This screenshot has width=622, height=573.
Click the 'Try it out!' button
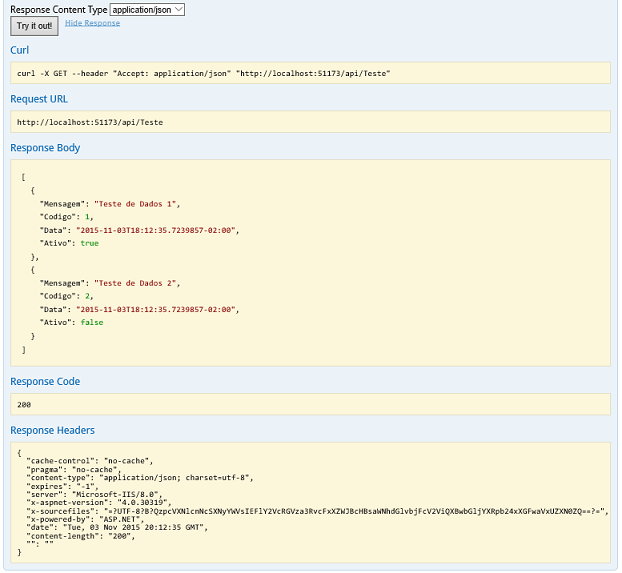pyautogui.click(x=36, y=26)
